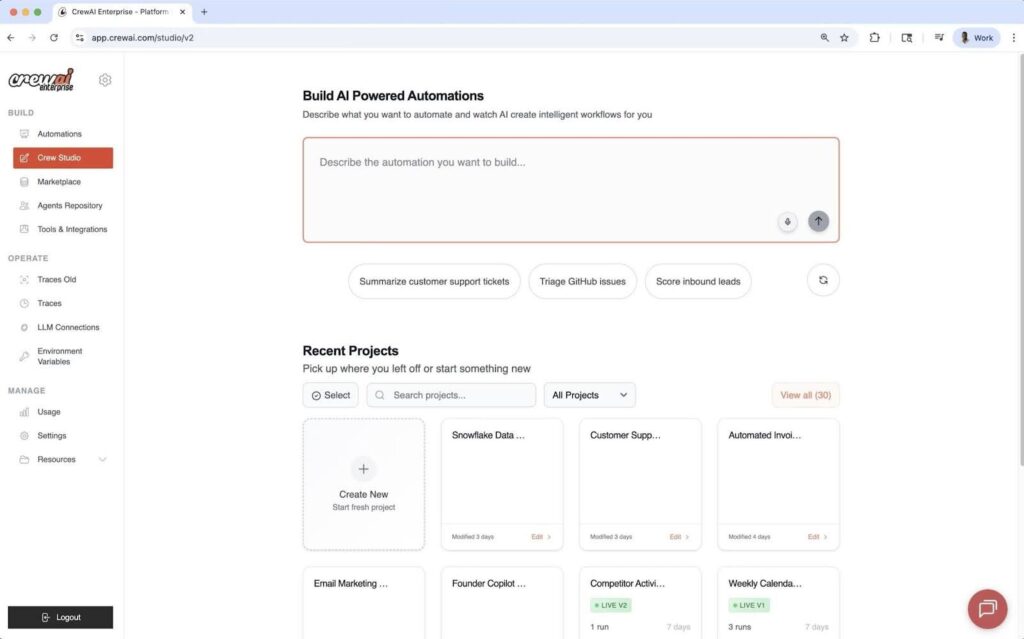Click the Search projects field

point(451,395)
